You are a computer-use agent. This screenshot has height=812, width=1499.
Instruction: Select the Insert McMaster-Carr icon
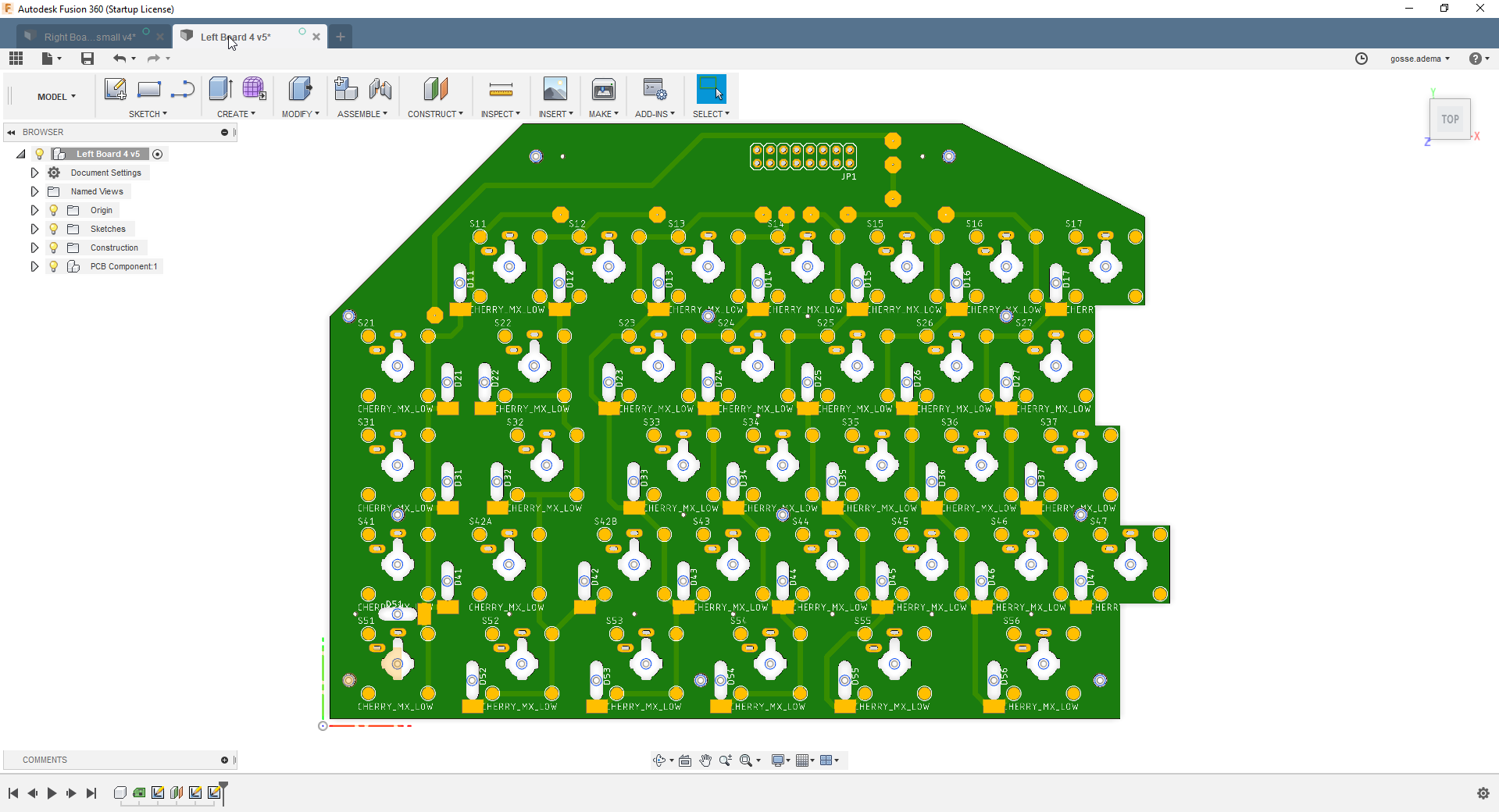[555, 89]
